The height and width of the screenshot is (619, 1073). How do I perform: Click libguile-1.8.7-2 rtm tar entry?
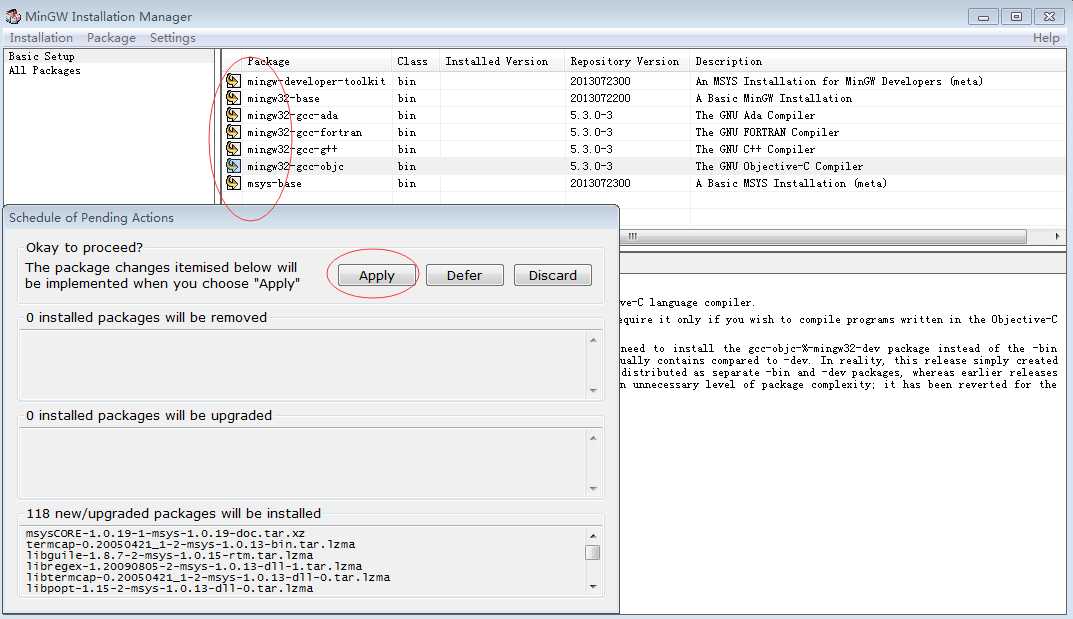tap(169, 555)
